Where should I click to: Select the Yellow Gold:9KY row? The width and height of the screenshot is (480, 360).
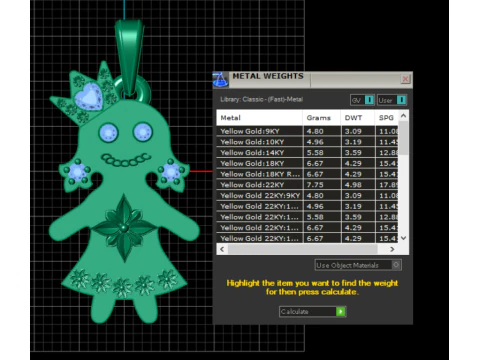(x=307, y=131)
